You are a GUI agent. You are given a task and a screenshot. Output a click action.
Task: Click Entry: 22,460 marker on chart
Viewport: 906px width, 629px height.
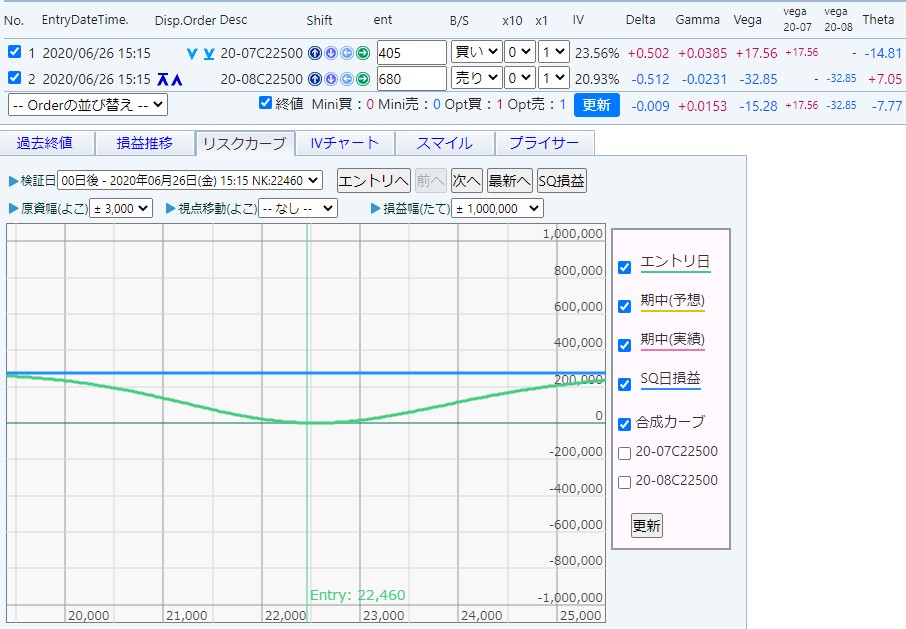tap(358, 595)
